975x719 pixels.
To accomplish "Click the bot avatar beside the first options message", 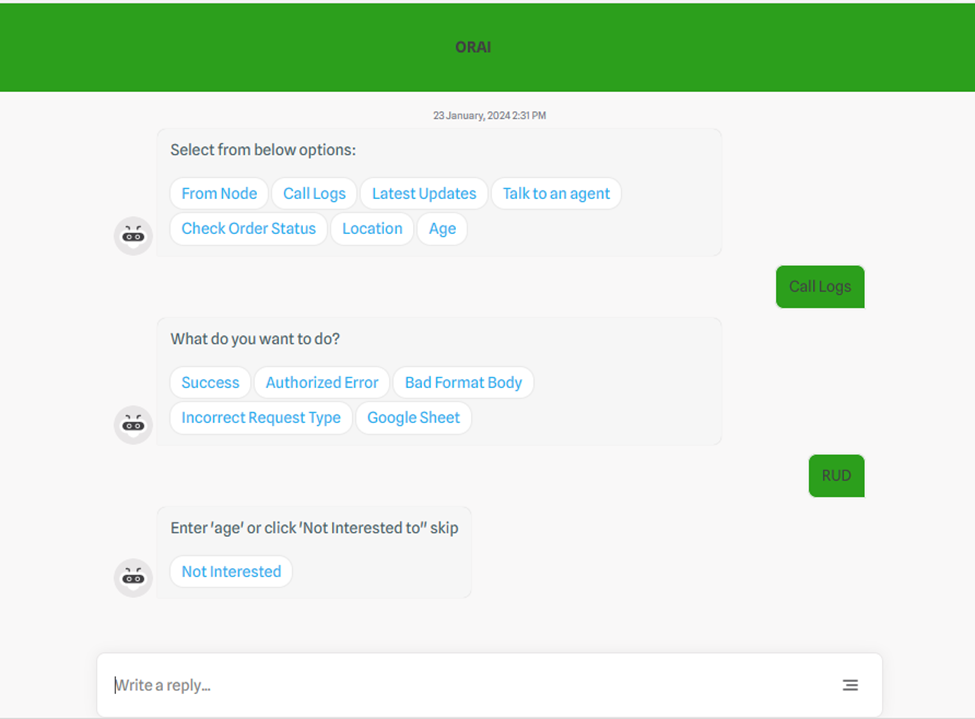I will click(133, 236).
